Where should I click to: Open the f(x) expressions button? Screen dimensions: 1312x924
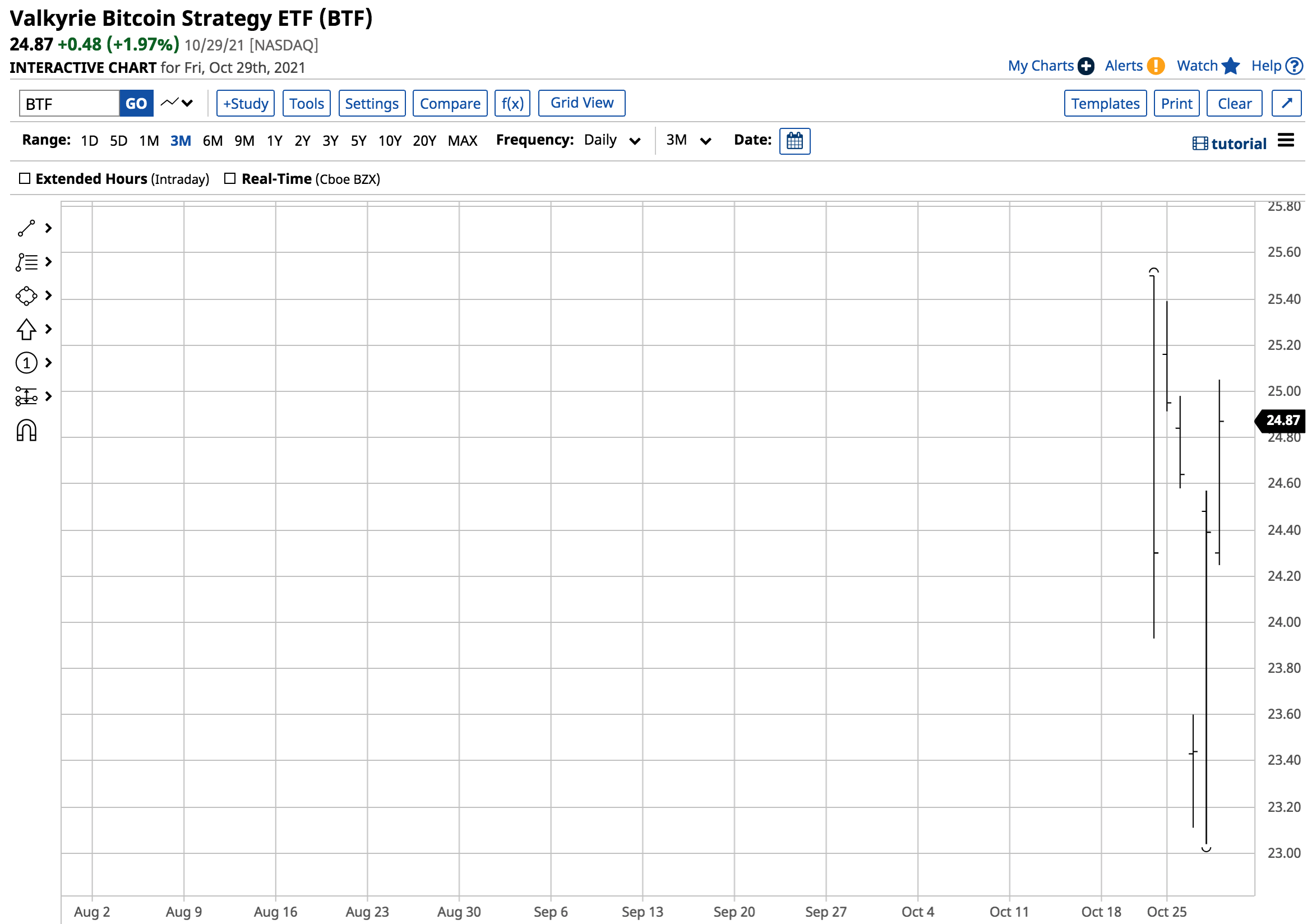pos(512,103)
